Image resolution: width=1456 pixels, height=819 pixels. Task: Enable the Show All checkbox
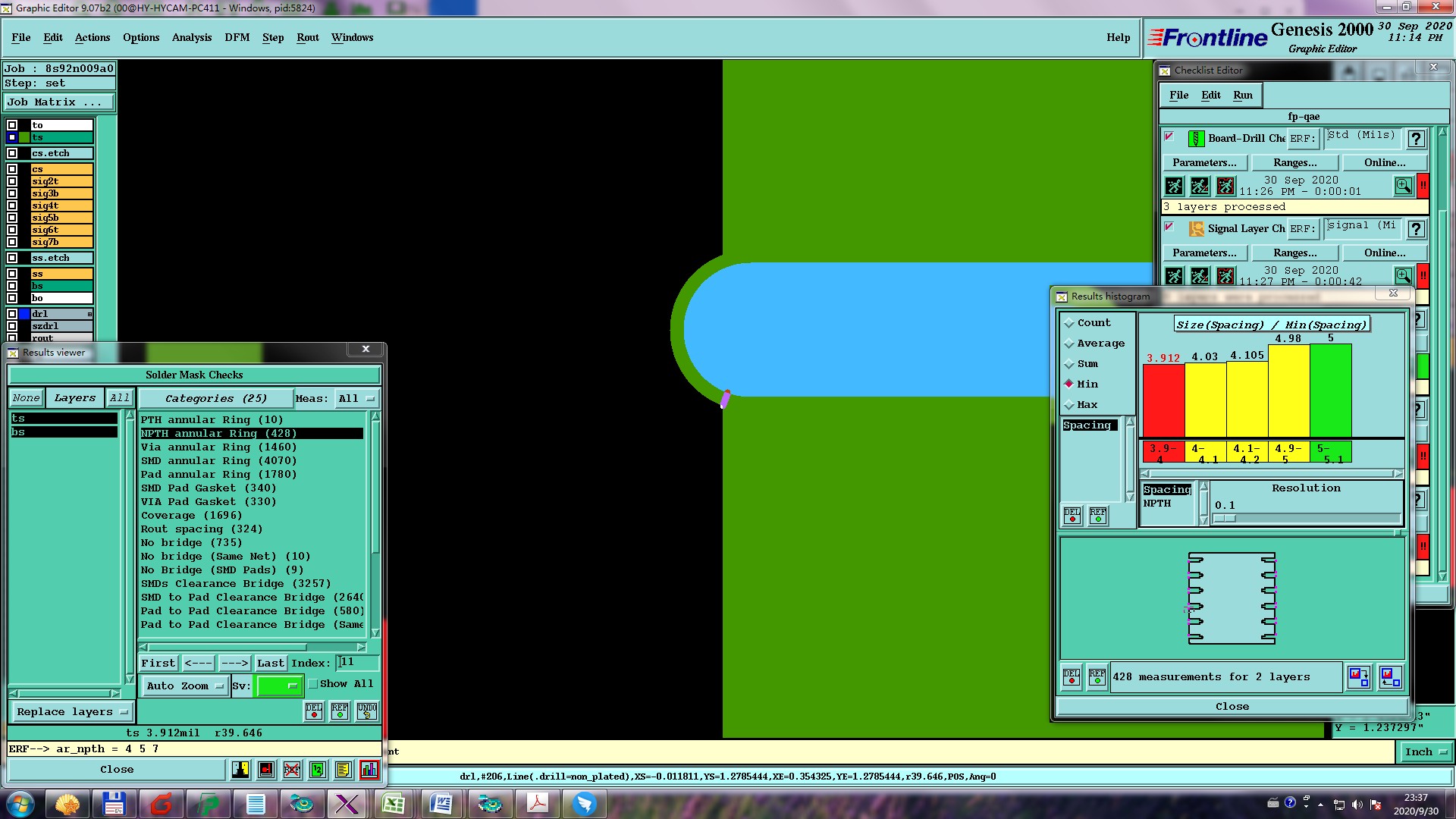(313, 684)
